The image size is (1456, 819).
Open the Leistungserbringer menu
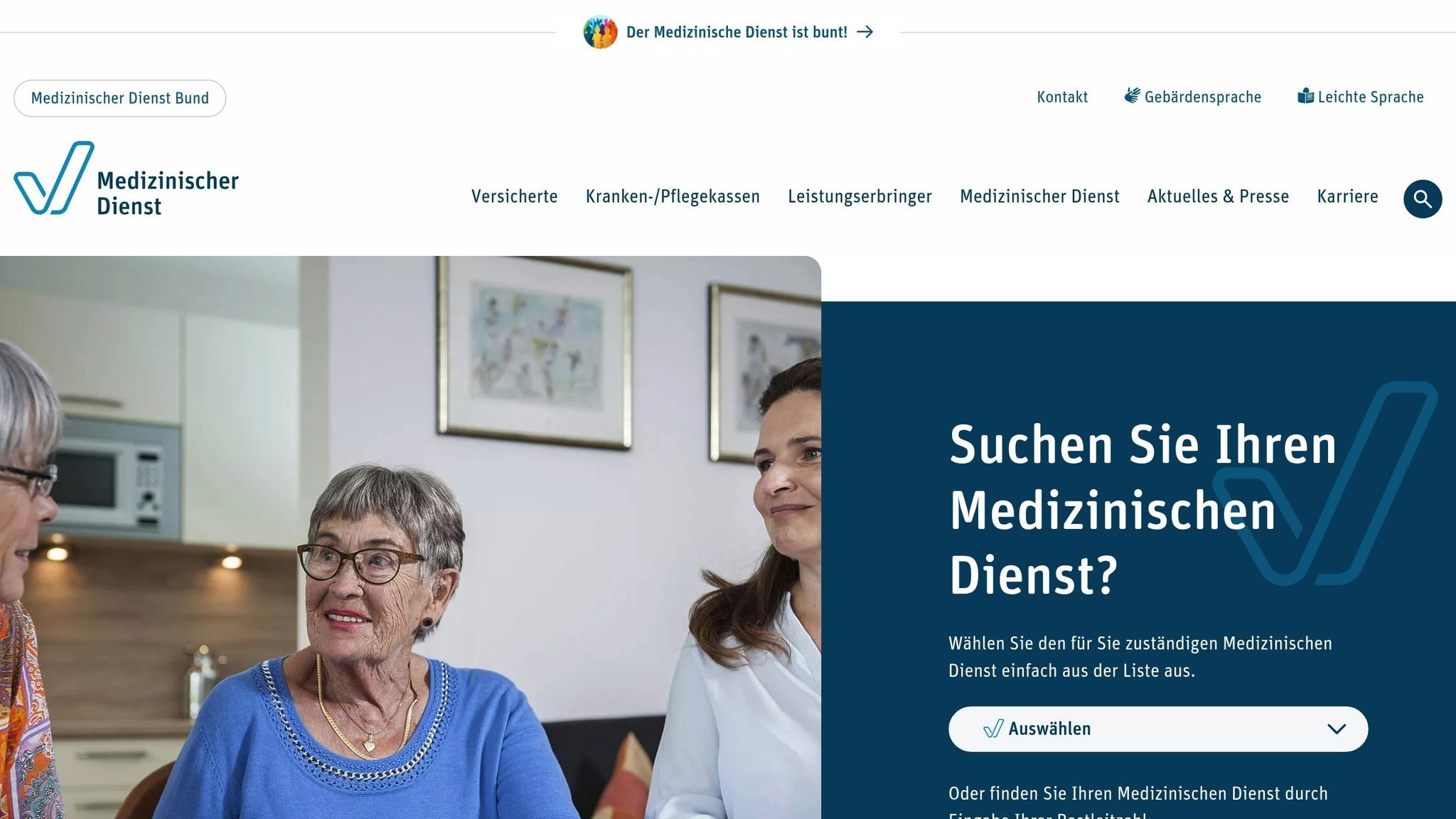coord(860,196)
